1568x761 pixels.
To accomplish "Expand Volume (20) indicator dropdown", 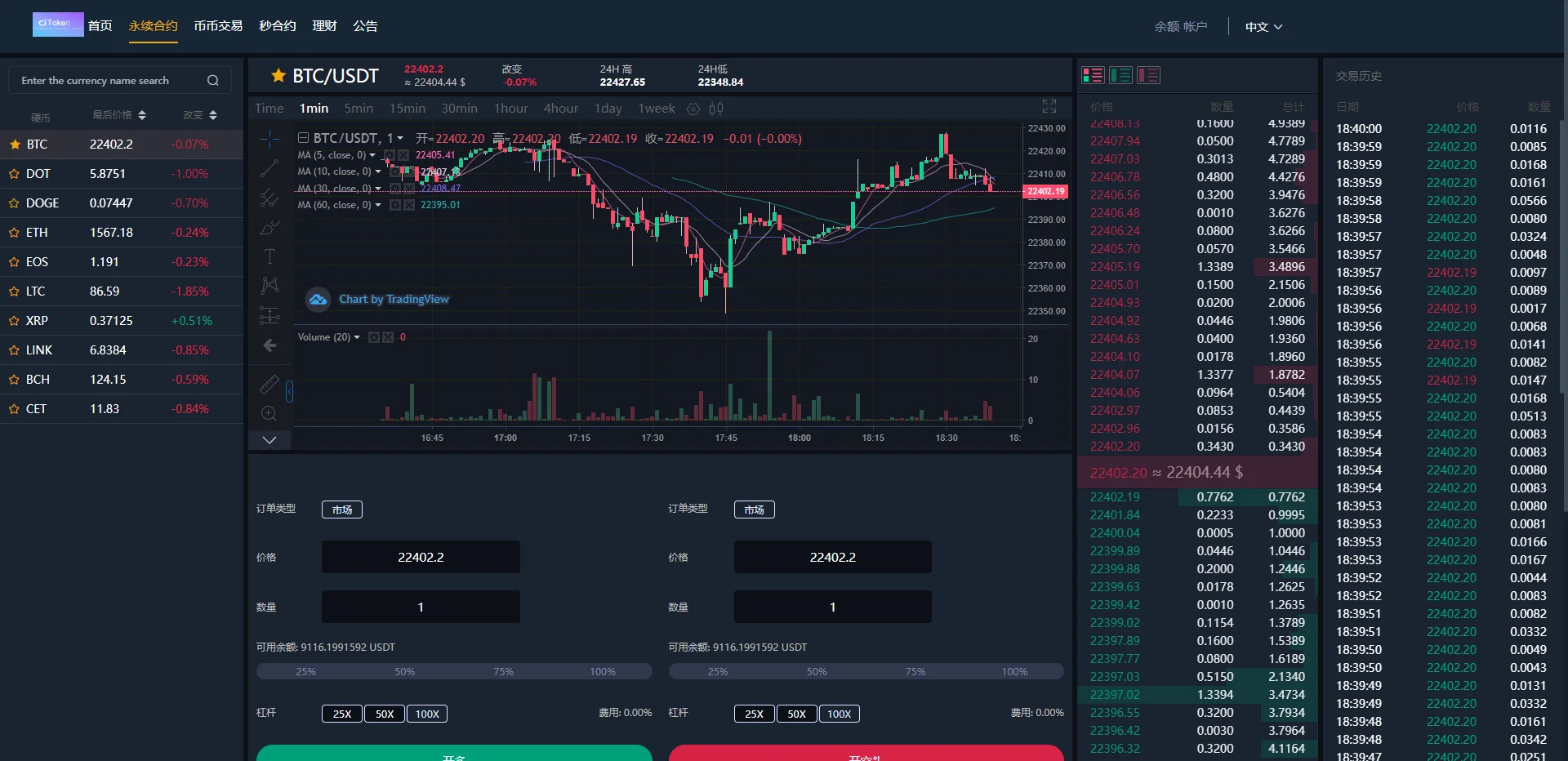I will point(357,337).
